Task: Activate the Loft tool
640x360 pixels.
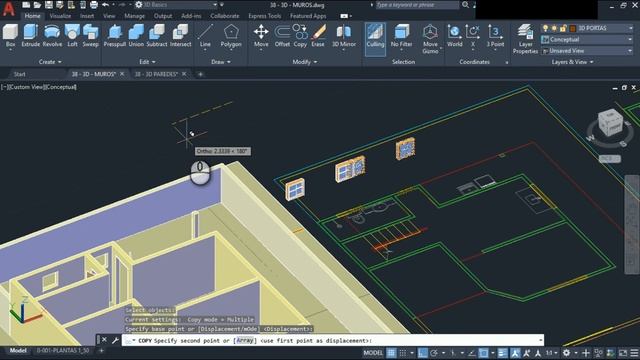Action: tap(72, 36)
